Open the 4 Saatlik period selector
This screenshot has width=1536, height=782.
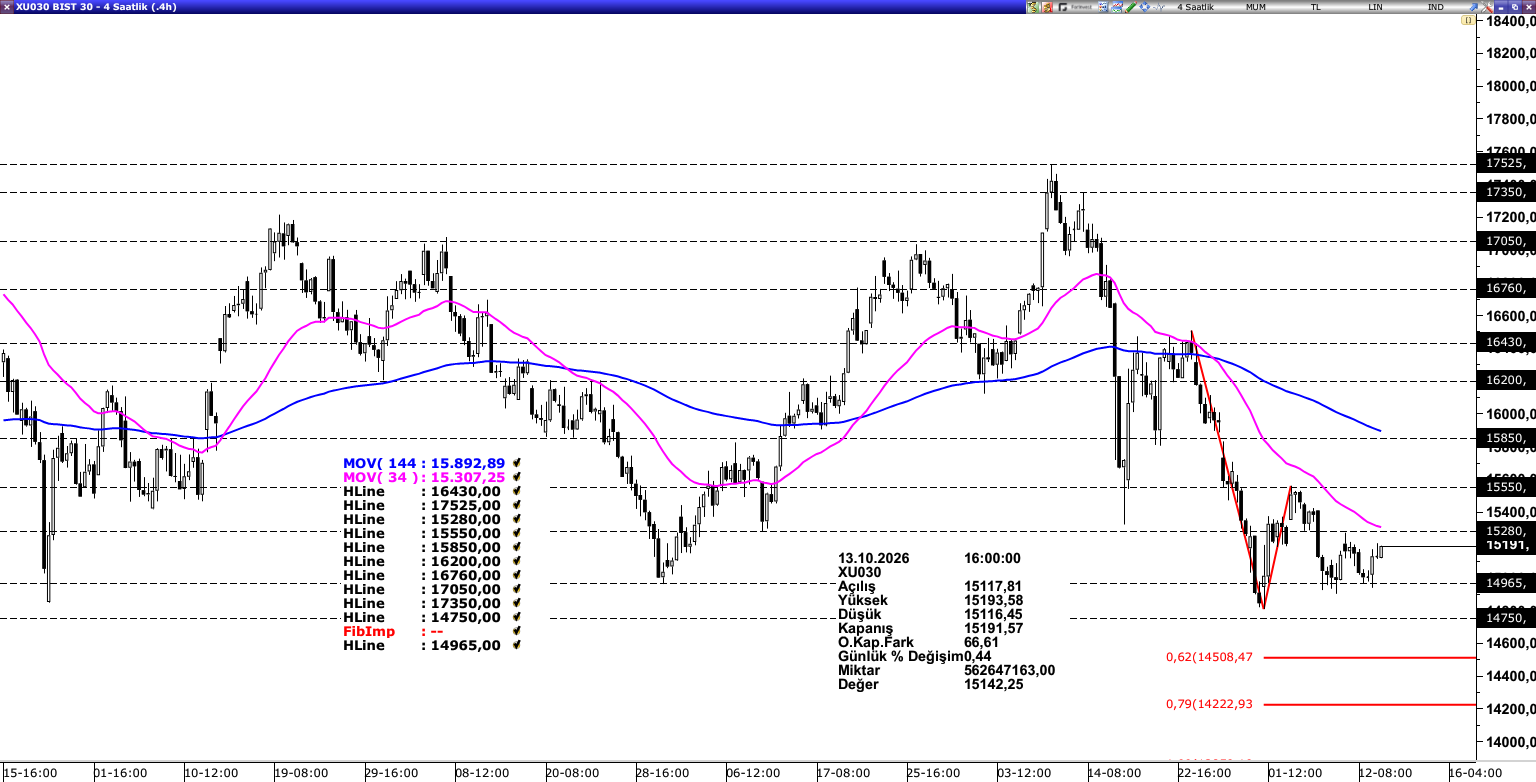point(1195,7)
